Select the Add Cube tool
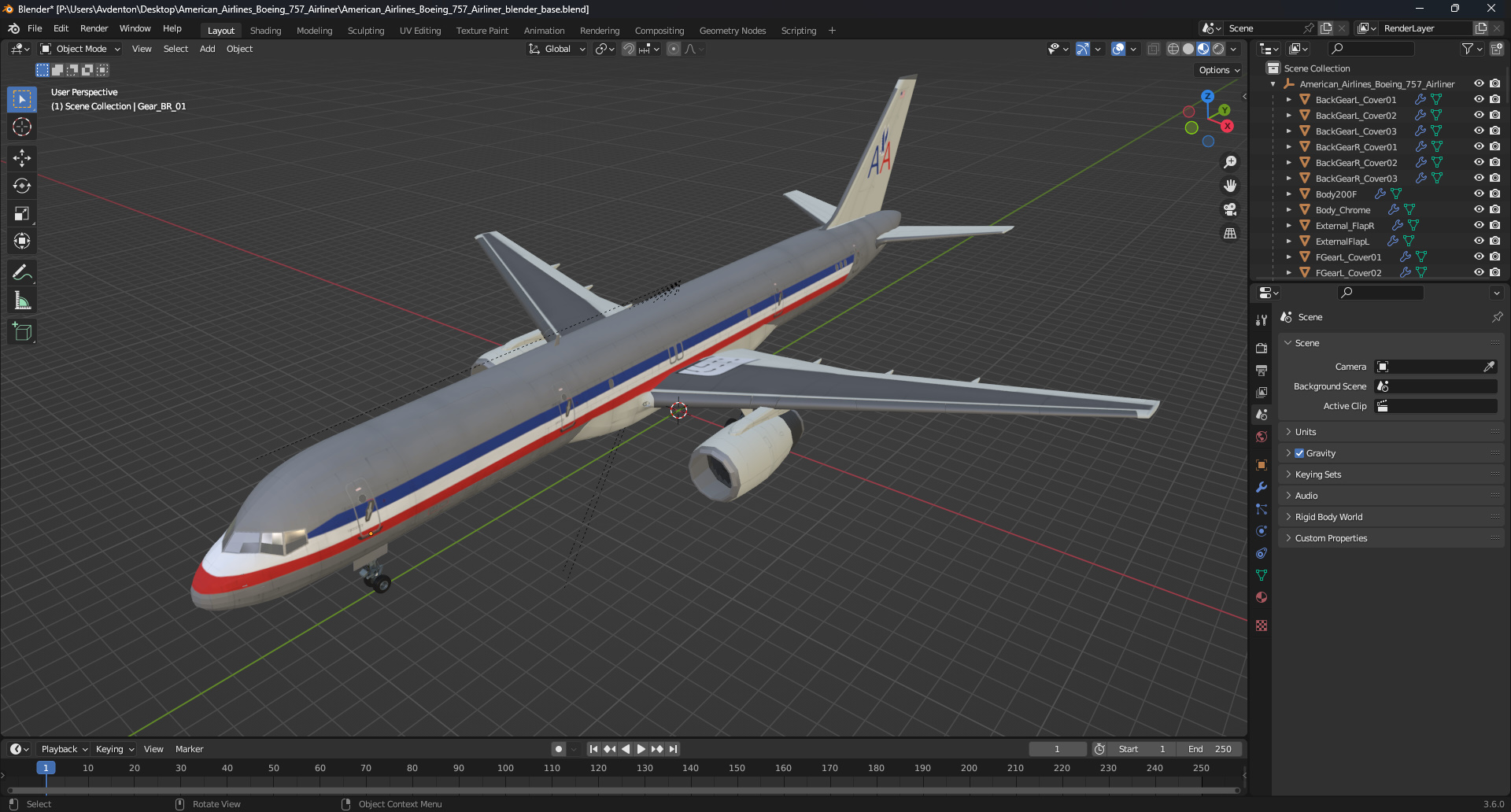1511x812 pixels. tap(22, 332)
